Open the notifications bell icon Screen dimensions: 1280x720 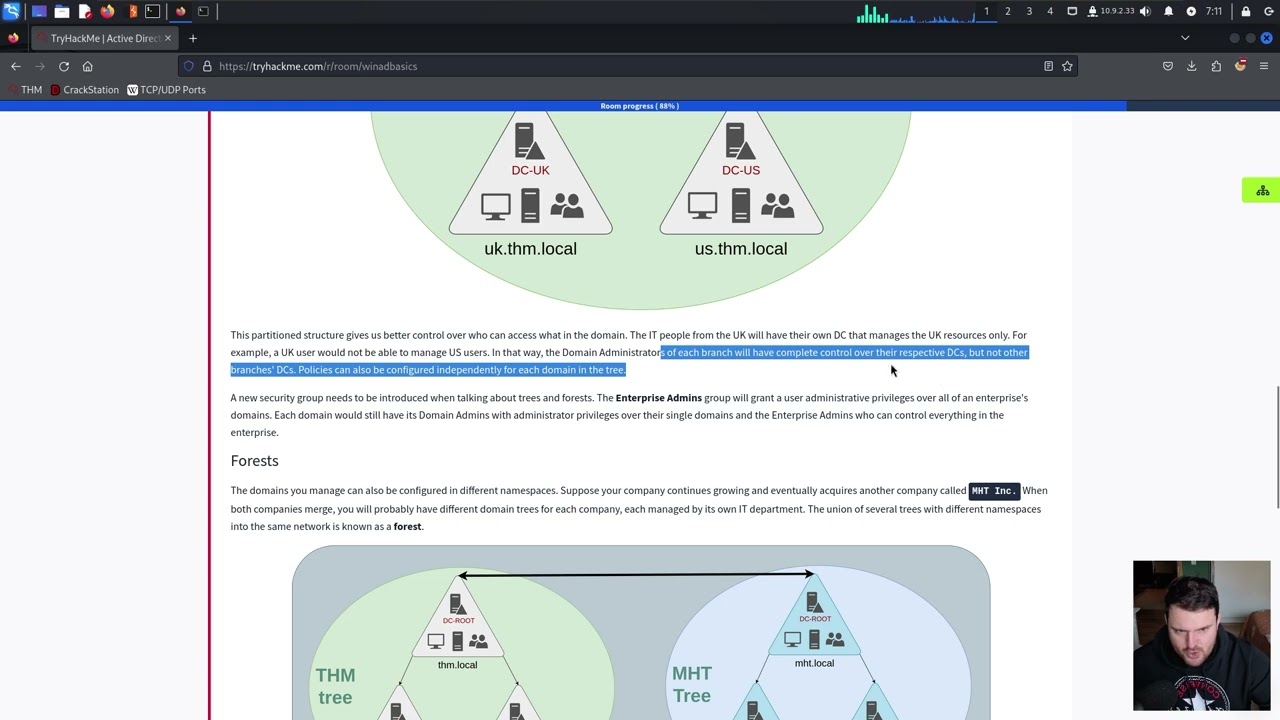coord(1168,11)
